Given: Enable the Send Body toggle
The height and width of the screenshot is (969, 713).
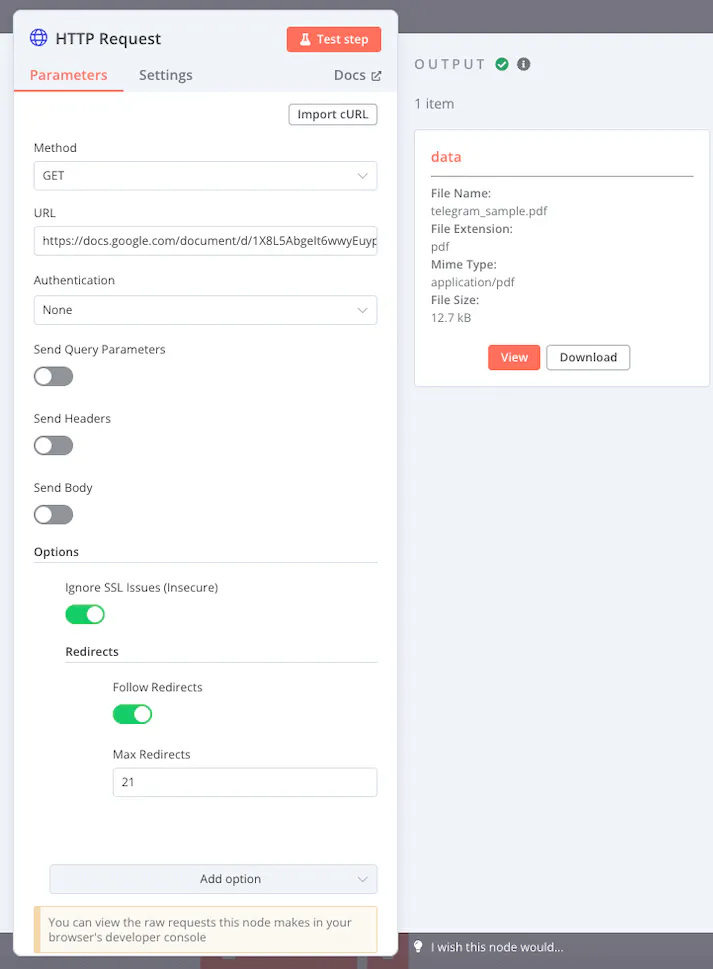Looking at the screenshot, I should coord(53,514).
